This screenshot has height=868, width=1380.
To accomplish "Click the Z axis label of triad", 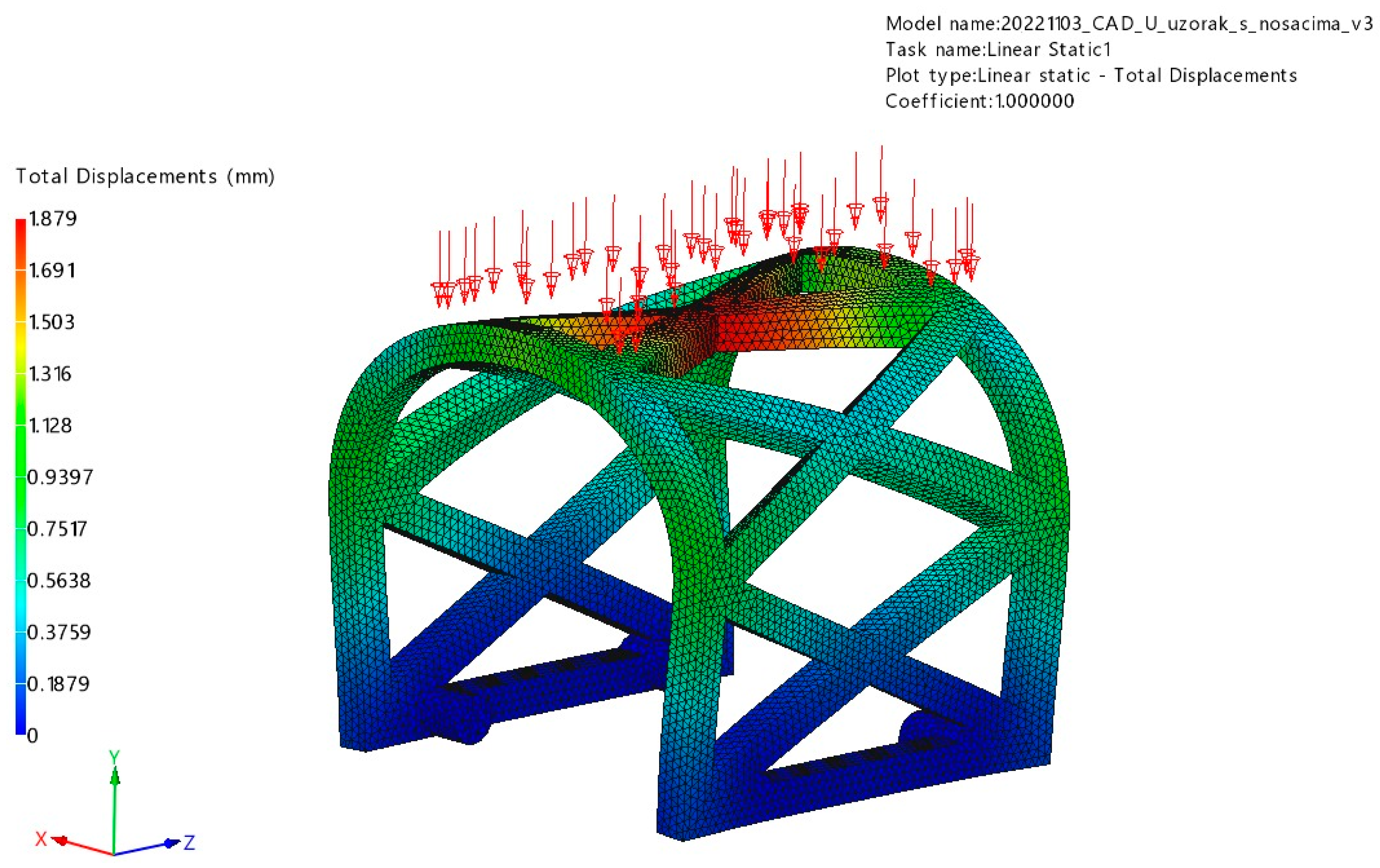I will pos(189,842).
